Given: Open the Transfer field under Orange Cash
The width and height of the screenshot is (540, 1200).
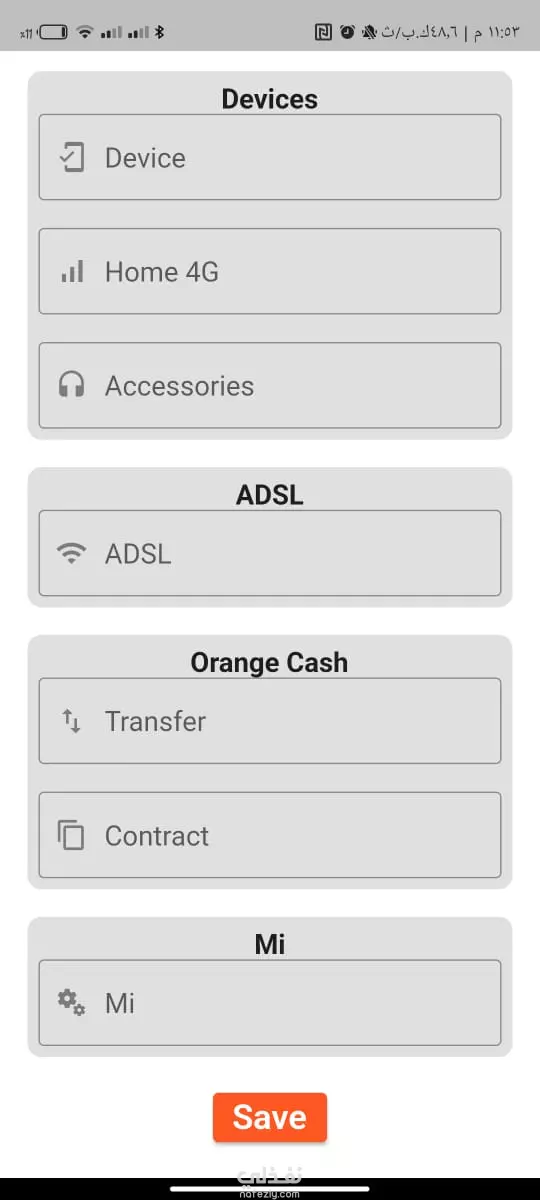Looking at the screenshot, I should click(x=270, y=721).
